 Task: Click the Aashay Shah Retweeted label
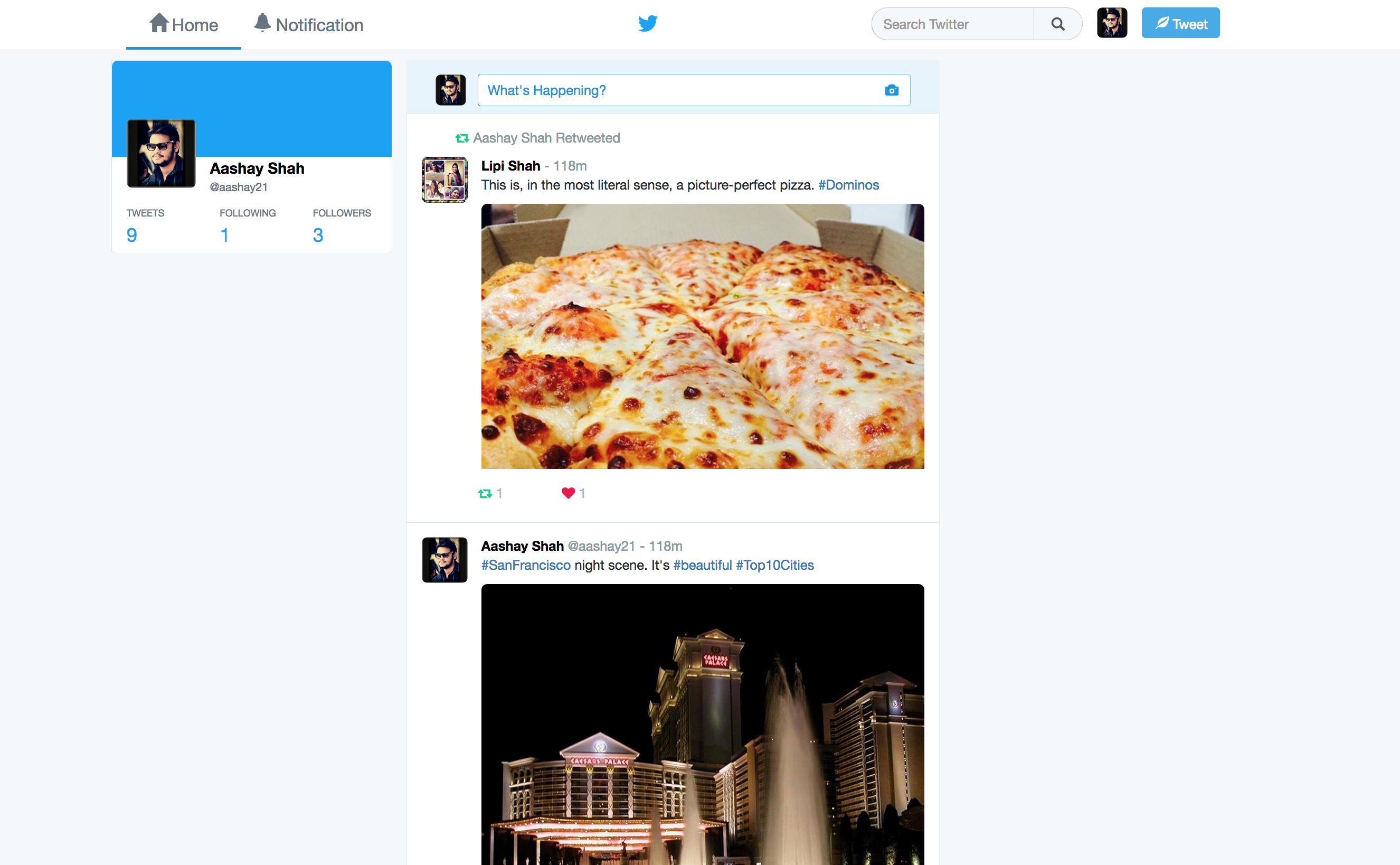[x=546, y=138]
